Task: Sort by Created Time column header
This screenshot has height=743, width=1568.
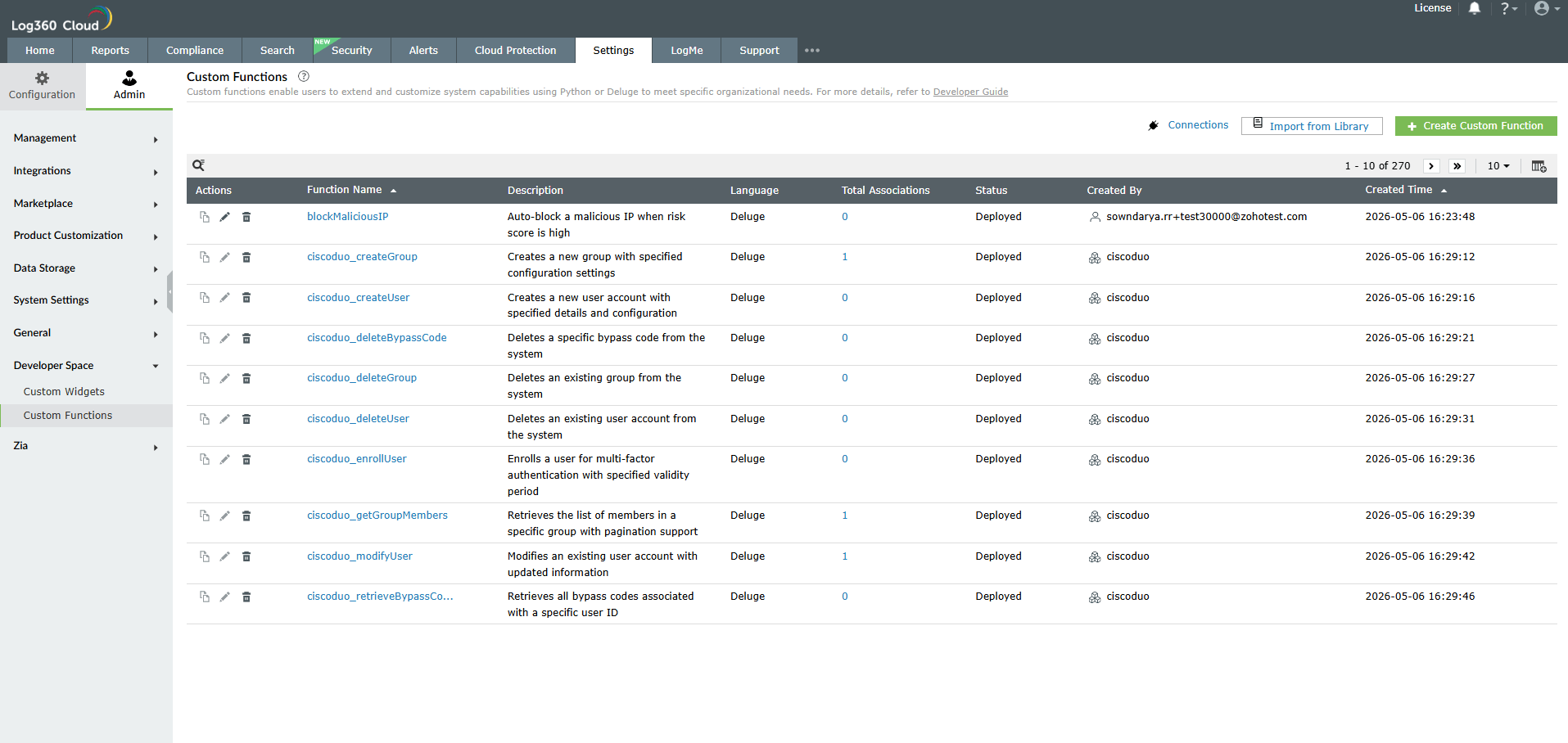Action: coord(1405,190)
